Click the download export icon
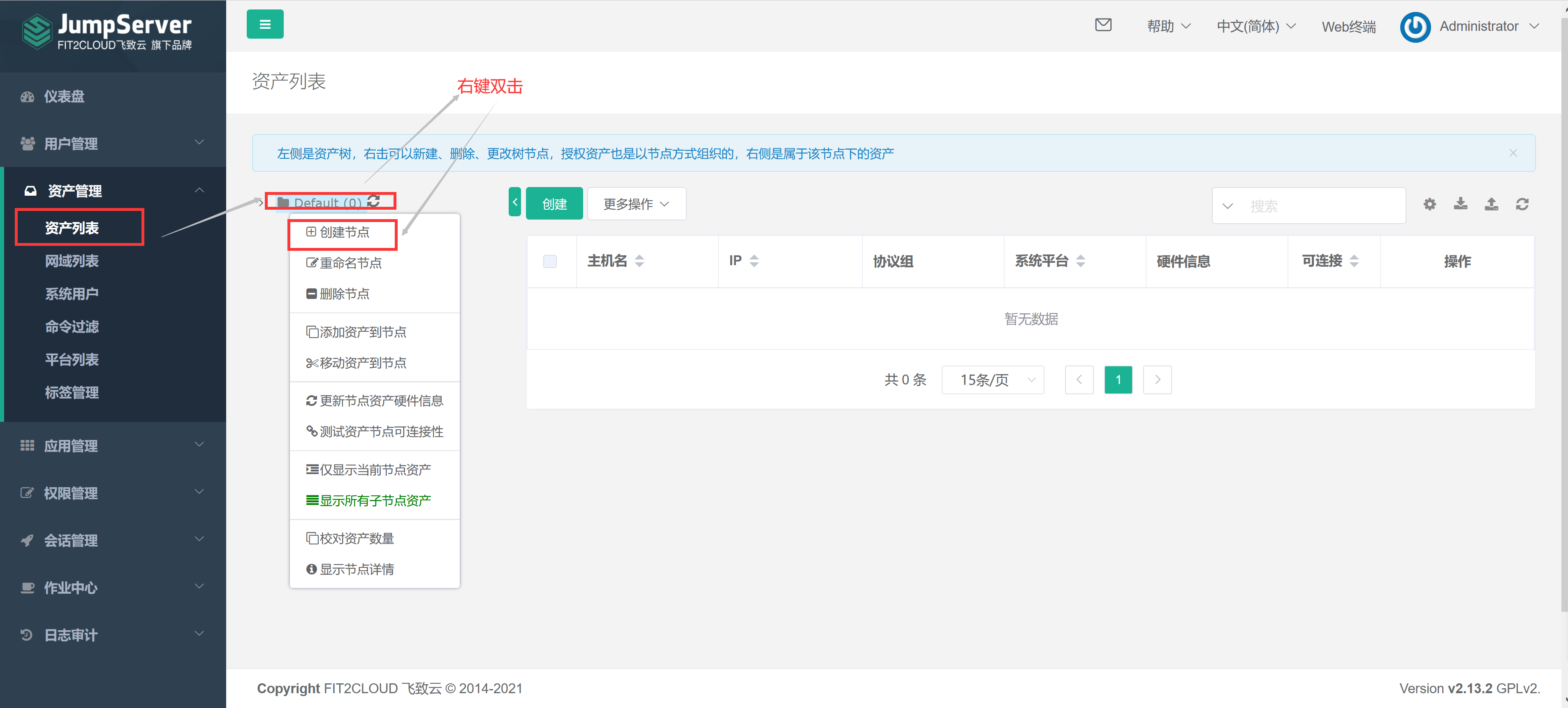1568x708 pixels. point(1460,204)
